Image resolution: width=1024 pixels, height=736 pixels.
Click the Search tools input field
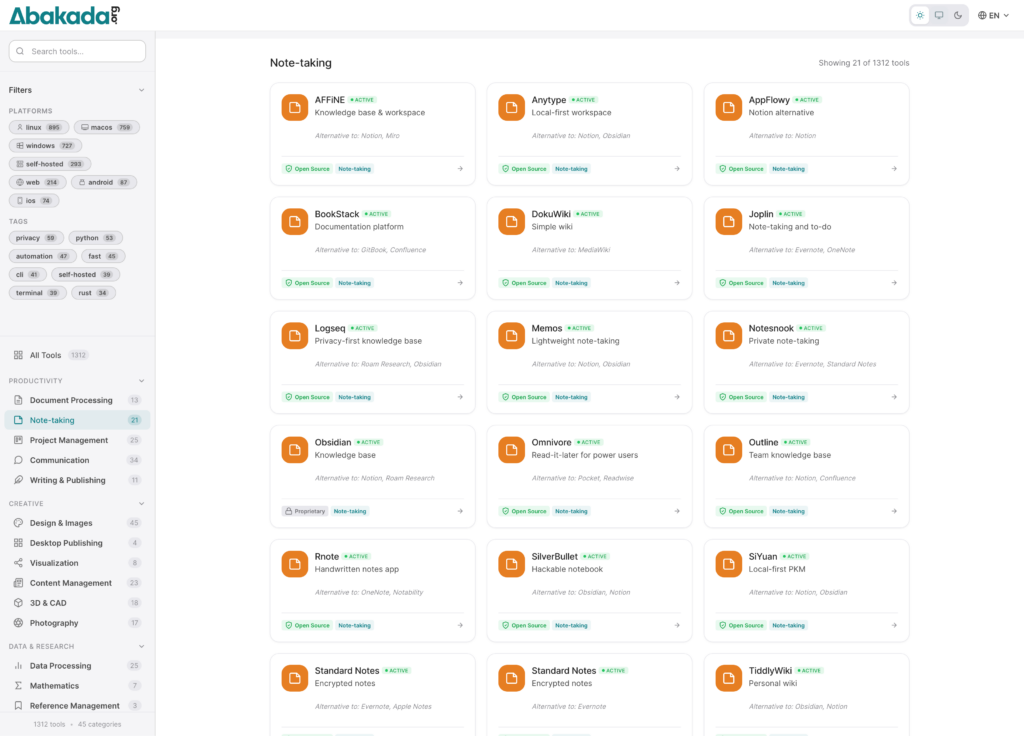click(x=78, y=51)
